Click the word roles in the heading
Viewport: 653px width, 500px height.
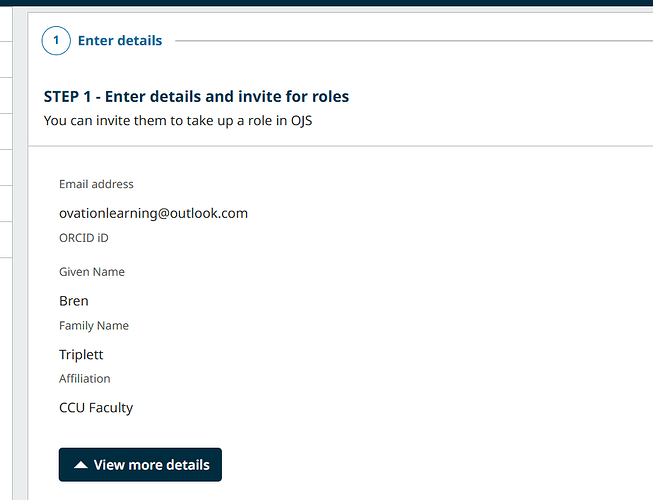[x=328, y=97]
